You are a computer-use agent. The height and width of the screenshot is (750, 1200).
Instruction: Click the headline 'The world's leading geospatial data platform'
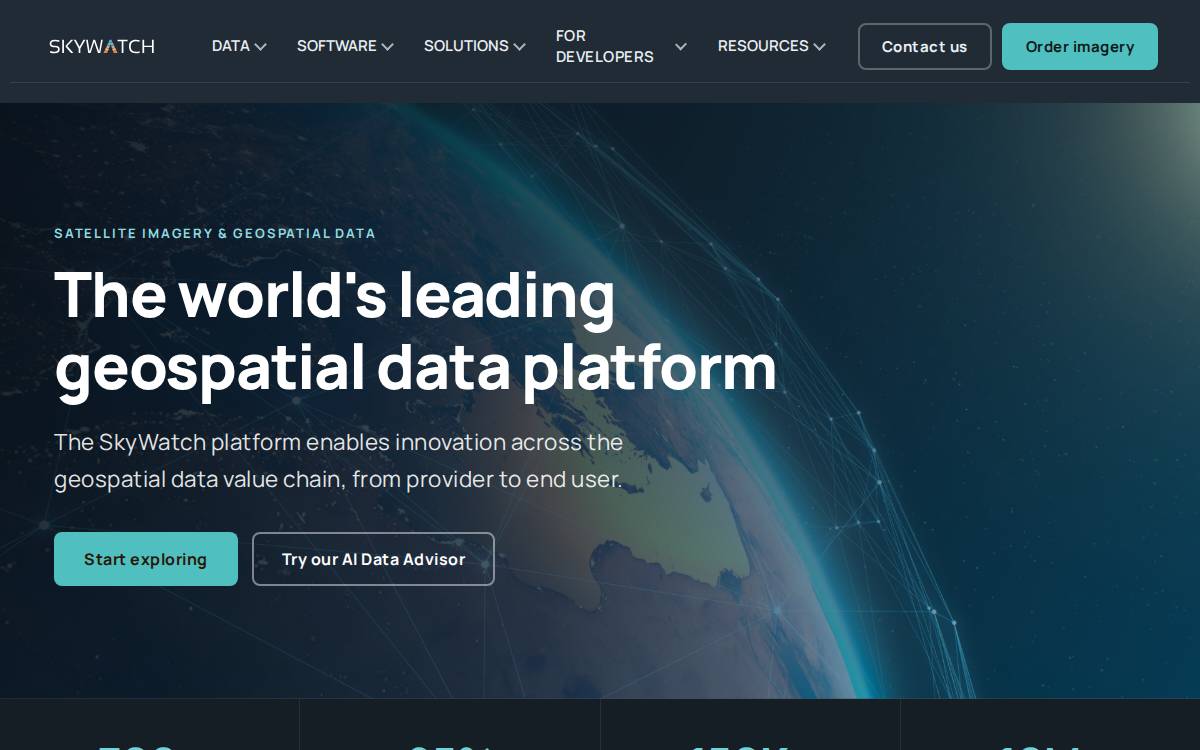tap(415, 331)
